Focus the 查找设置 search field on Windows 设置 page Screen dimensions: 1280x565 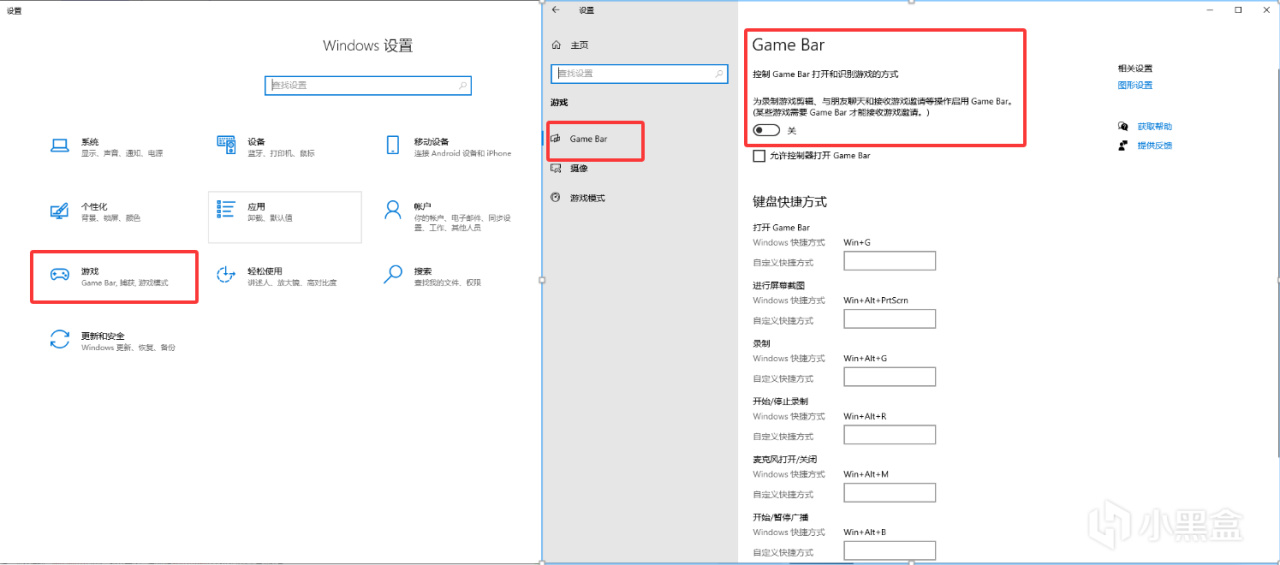point(368,85)
